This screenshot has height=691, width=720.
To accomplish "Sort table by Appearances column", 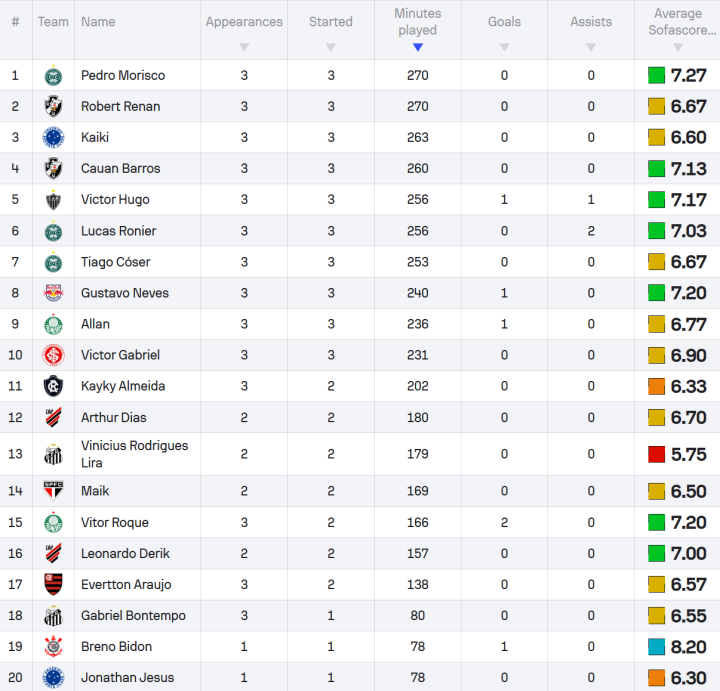I will coord(244,29).
